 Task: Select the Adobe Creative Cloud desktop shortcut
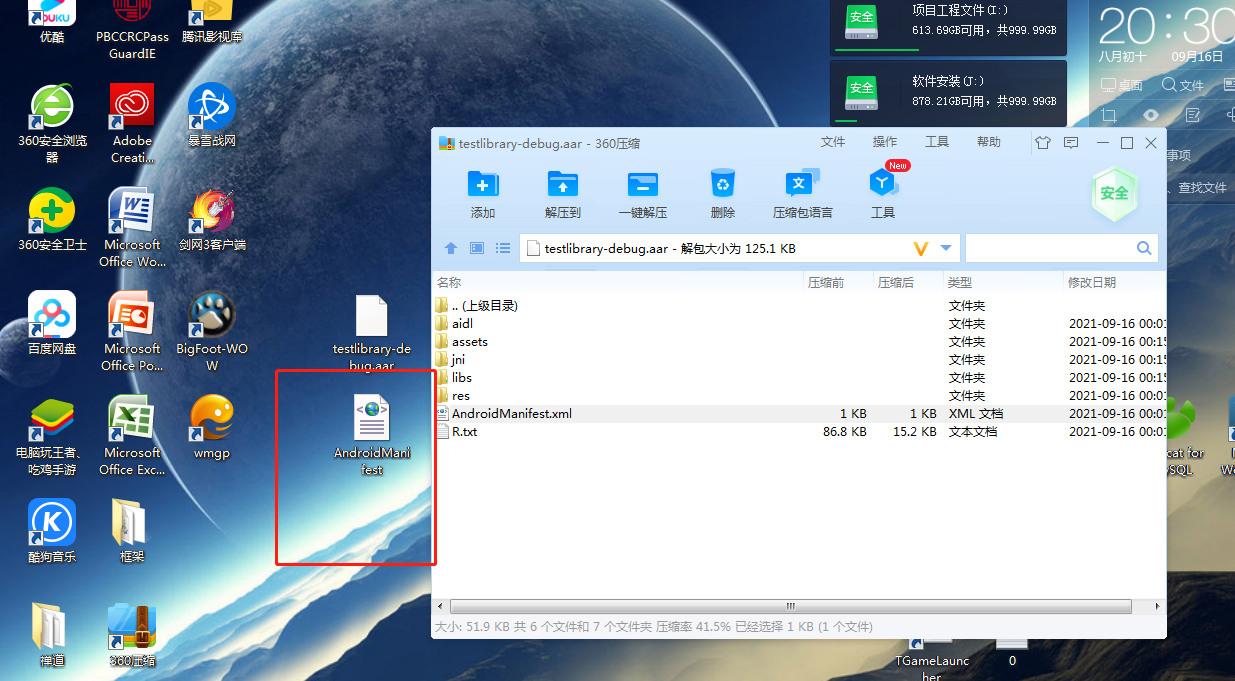132,122
